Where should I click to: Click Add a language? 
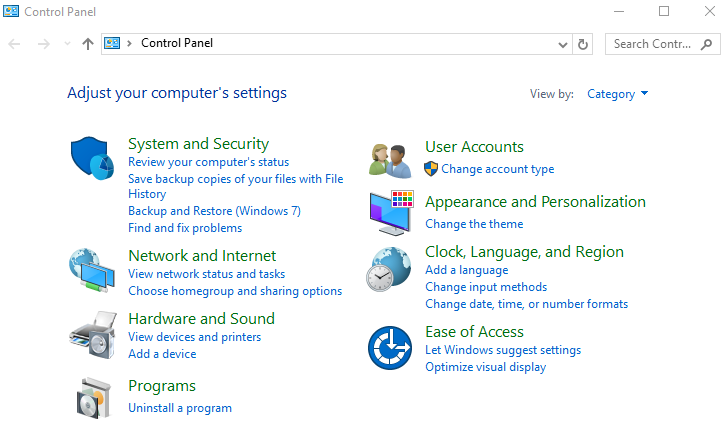(467, 270)
